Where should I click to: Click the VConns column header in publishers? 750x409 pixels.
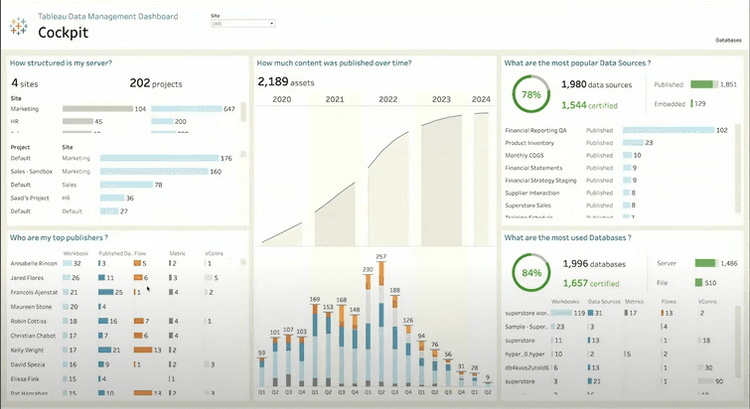click(x=214, y=254)
